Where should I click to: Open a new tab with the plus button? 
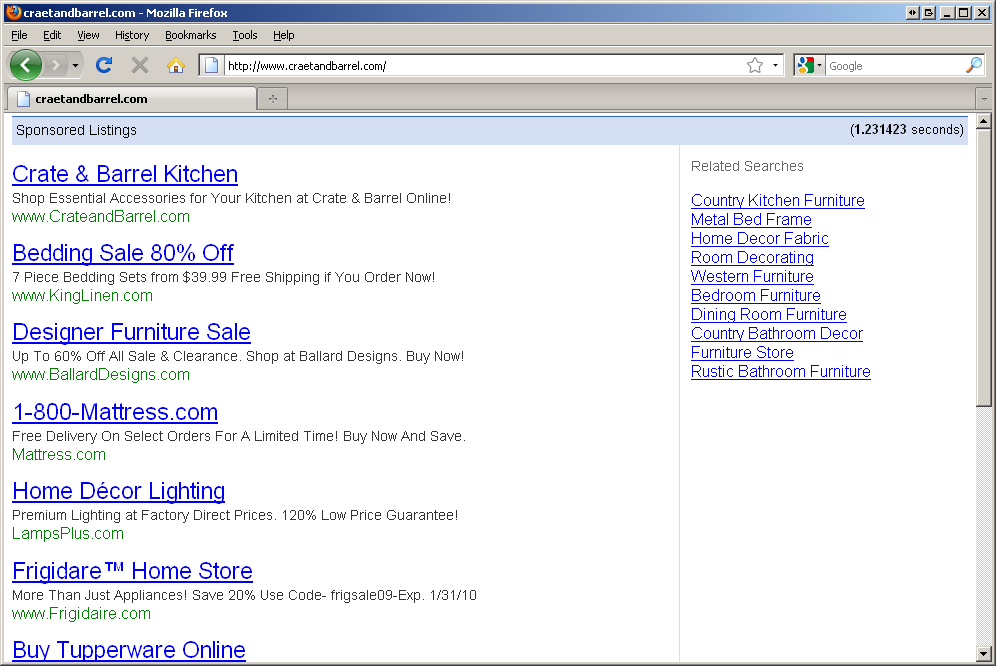point(273,99)
